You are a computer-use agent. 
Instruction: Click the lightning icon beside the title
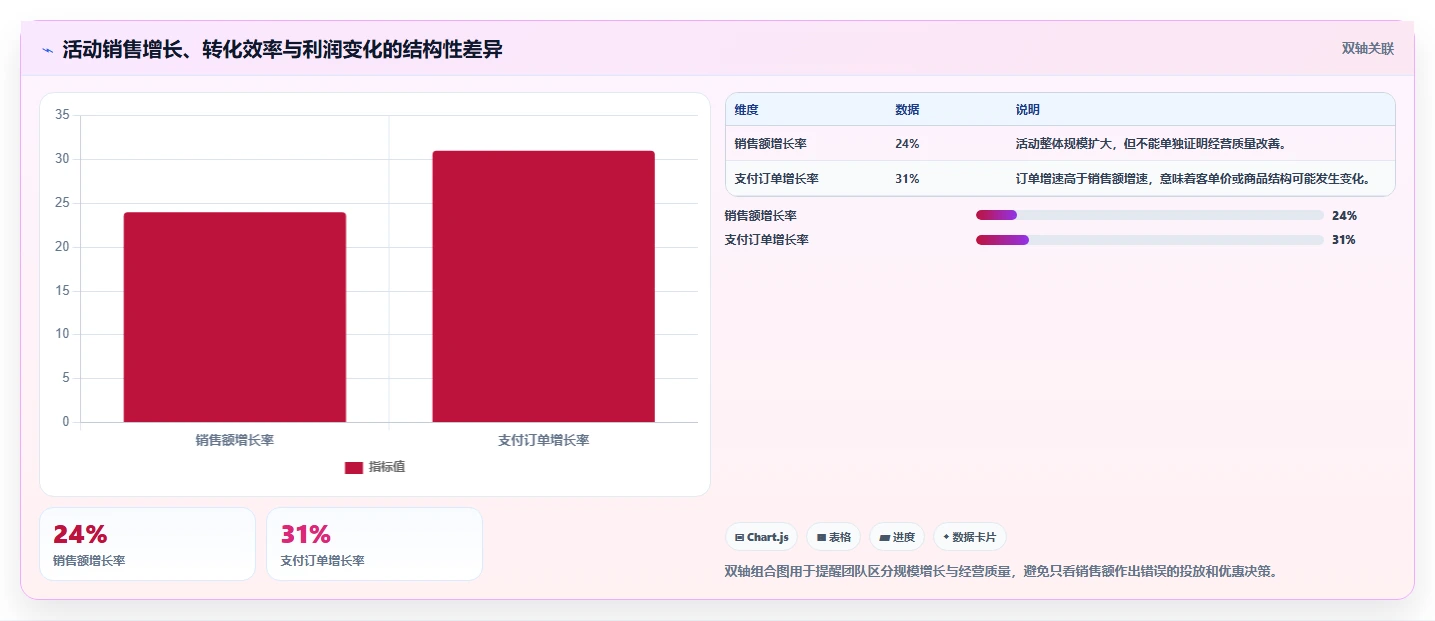pos(47,50)
